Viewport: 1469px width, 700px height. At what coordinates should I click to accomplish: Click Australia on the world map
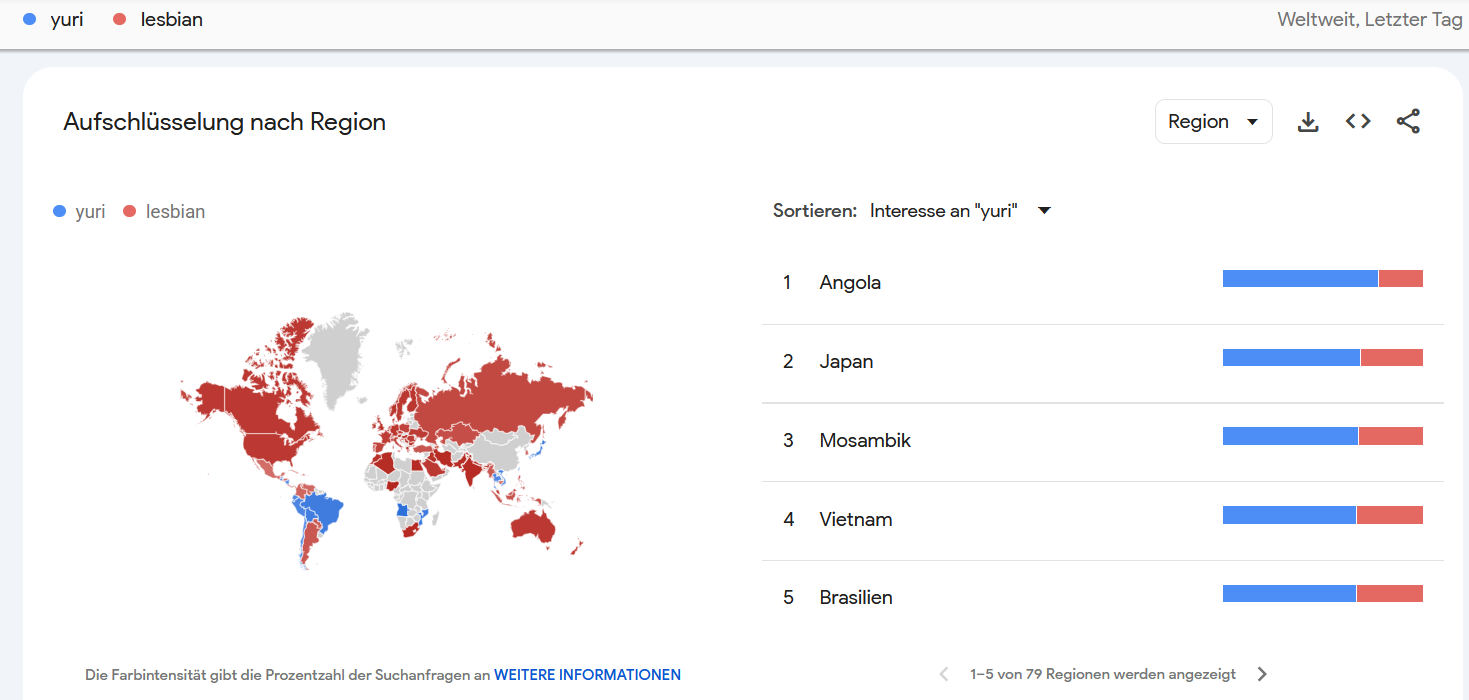(x=532, y=525)
